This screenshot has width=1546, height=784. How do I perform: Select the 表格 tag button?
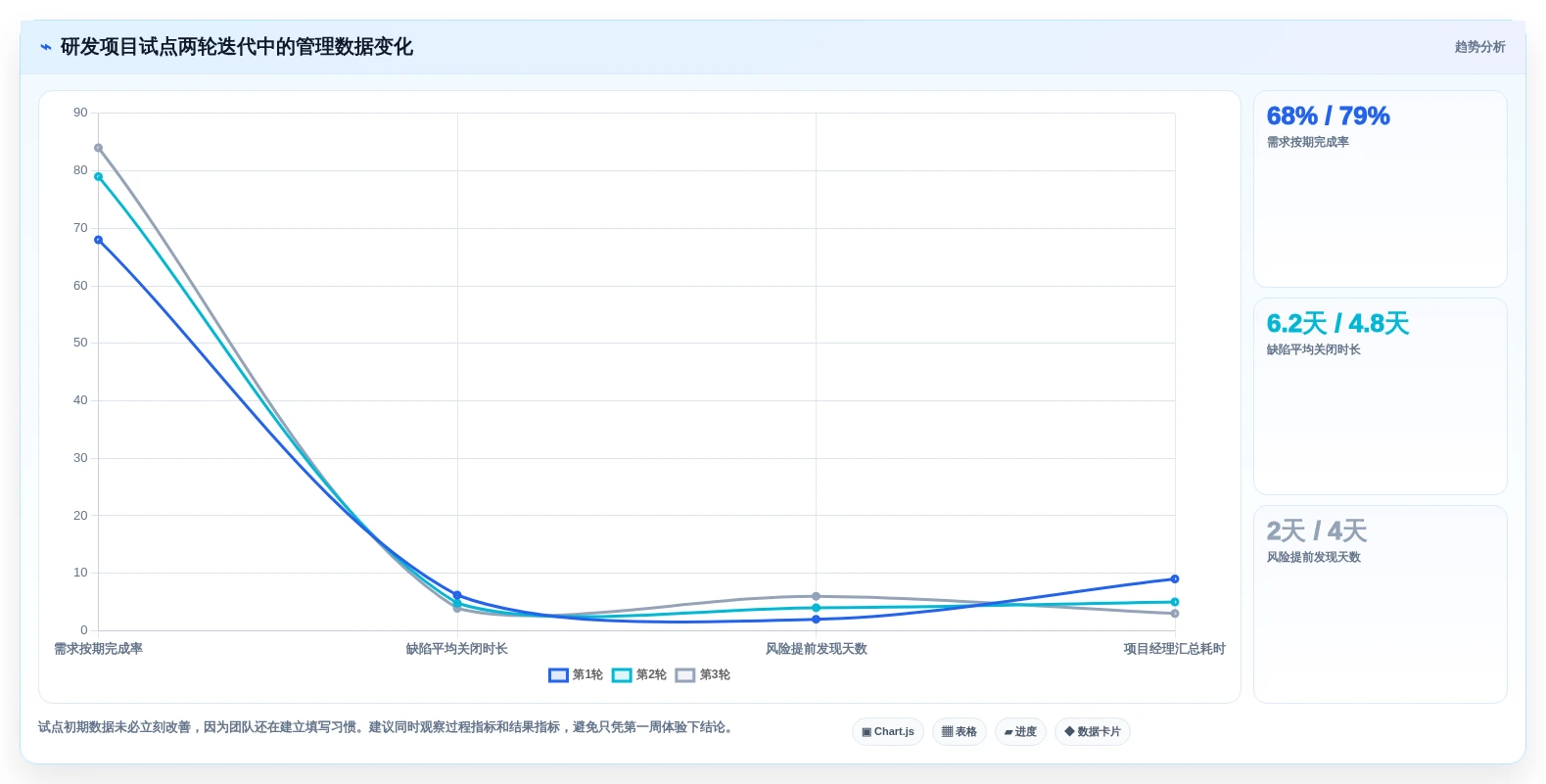(960, 732)
